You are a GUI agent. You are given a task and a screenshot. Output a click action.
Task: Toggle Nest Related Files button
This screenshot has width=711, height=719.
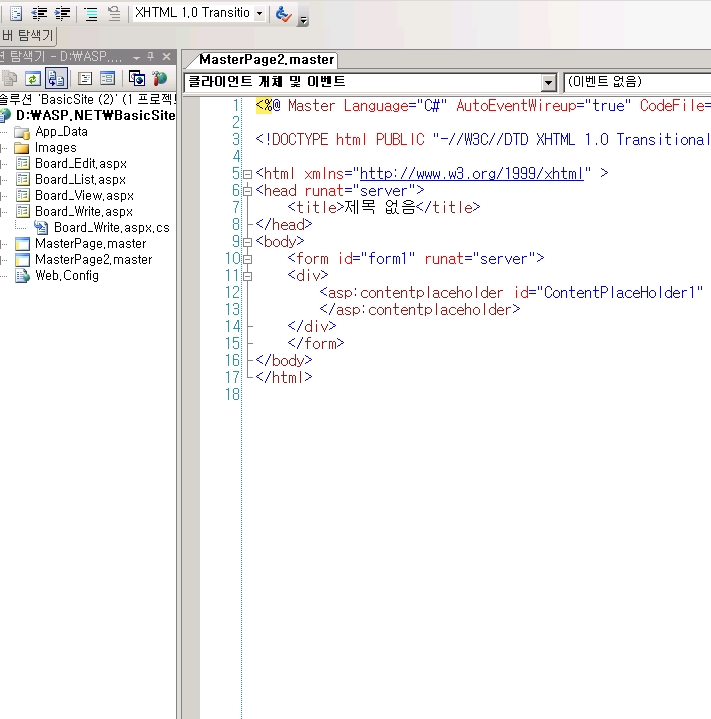tap(56, 78)
